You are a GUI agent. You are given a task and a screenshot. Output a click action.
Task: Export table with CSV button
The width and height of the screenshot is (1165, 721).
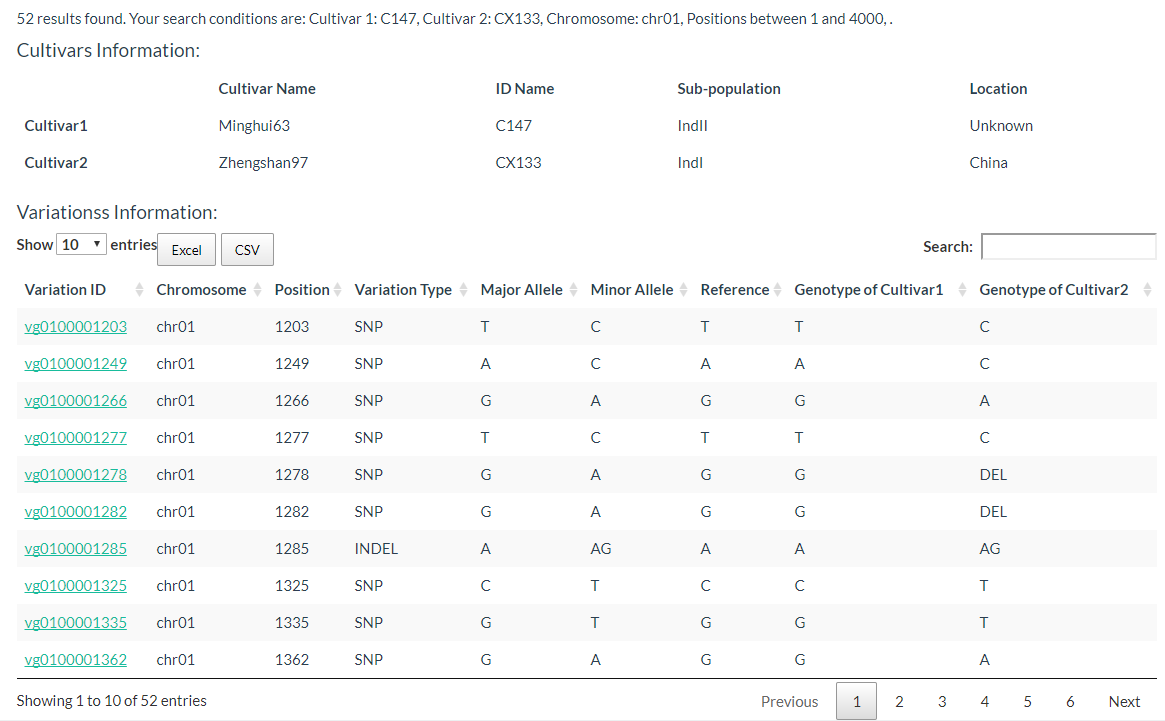click(247, 250)
